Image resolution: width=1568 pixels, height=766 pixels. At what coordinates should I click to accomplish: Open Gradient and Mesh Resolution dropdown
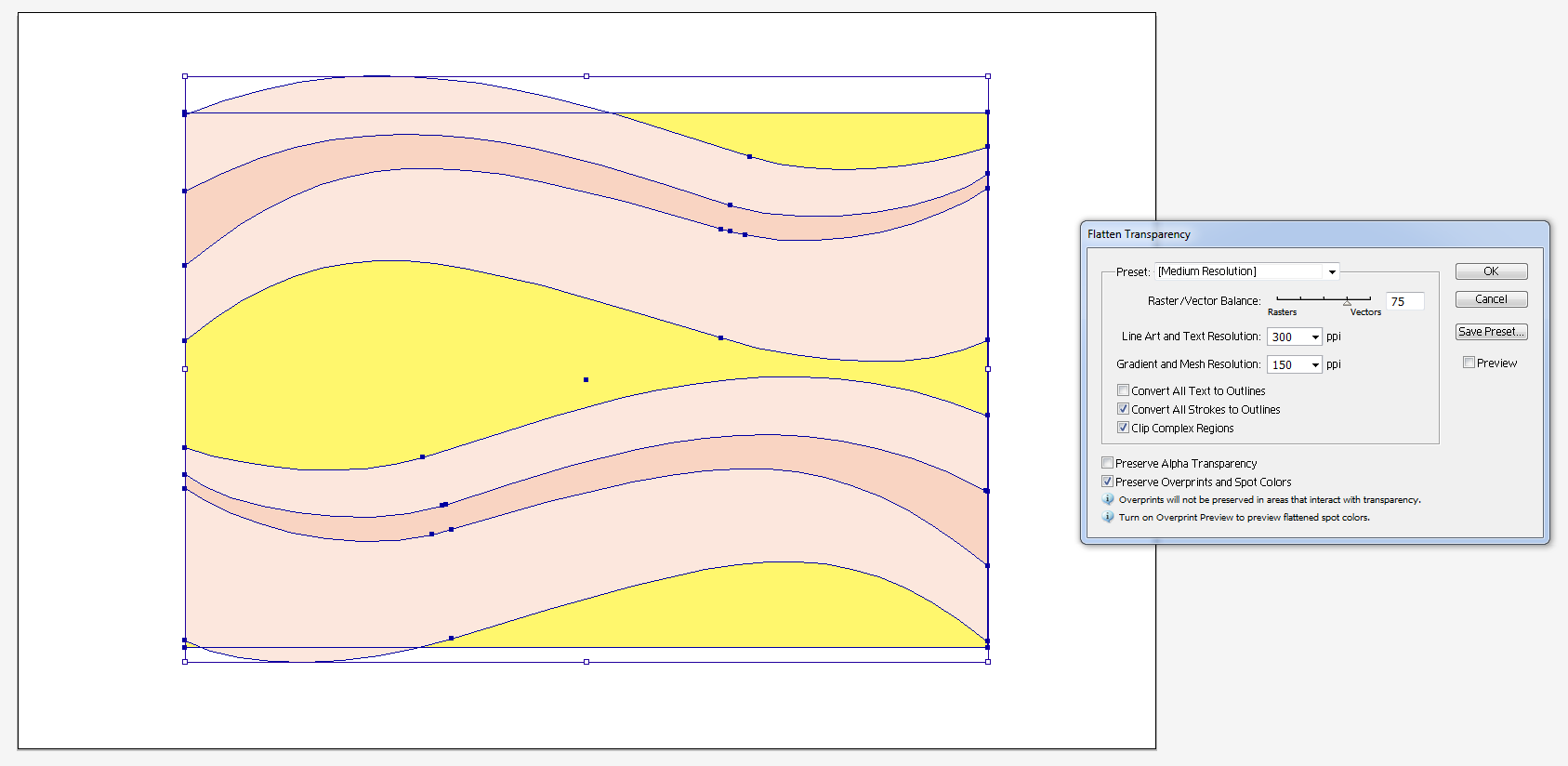click(1315, 365)
